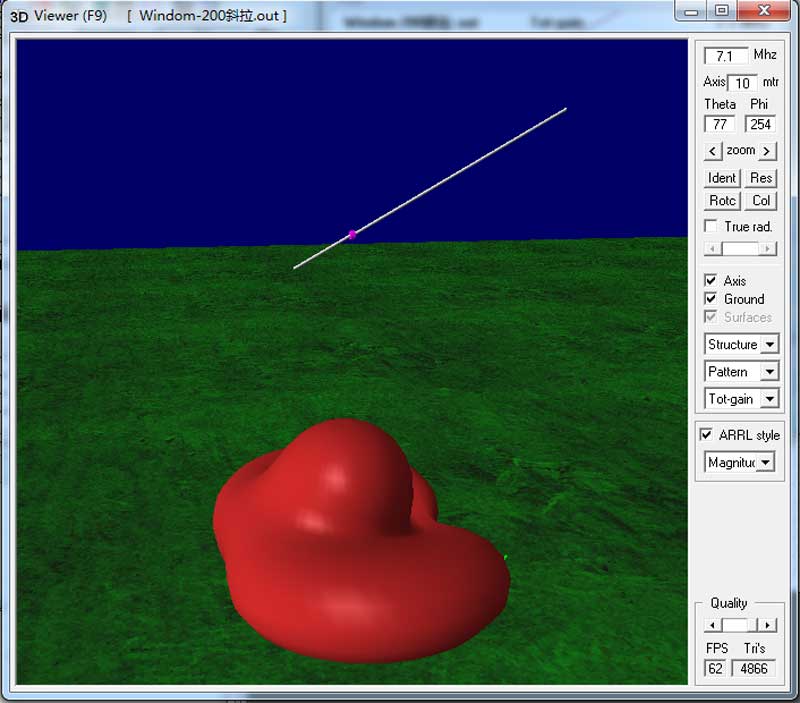This screenshot has height=703, width=800.
Task: Click the True rad. slider left arrow
Action: point(713,249)
